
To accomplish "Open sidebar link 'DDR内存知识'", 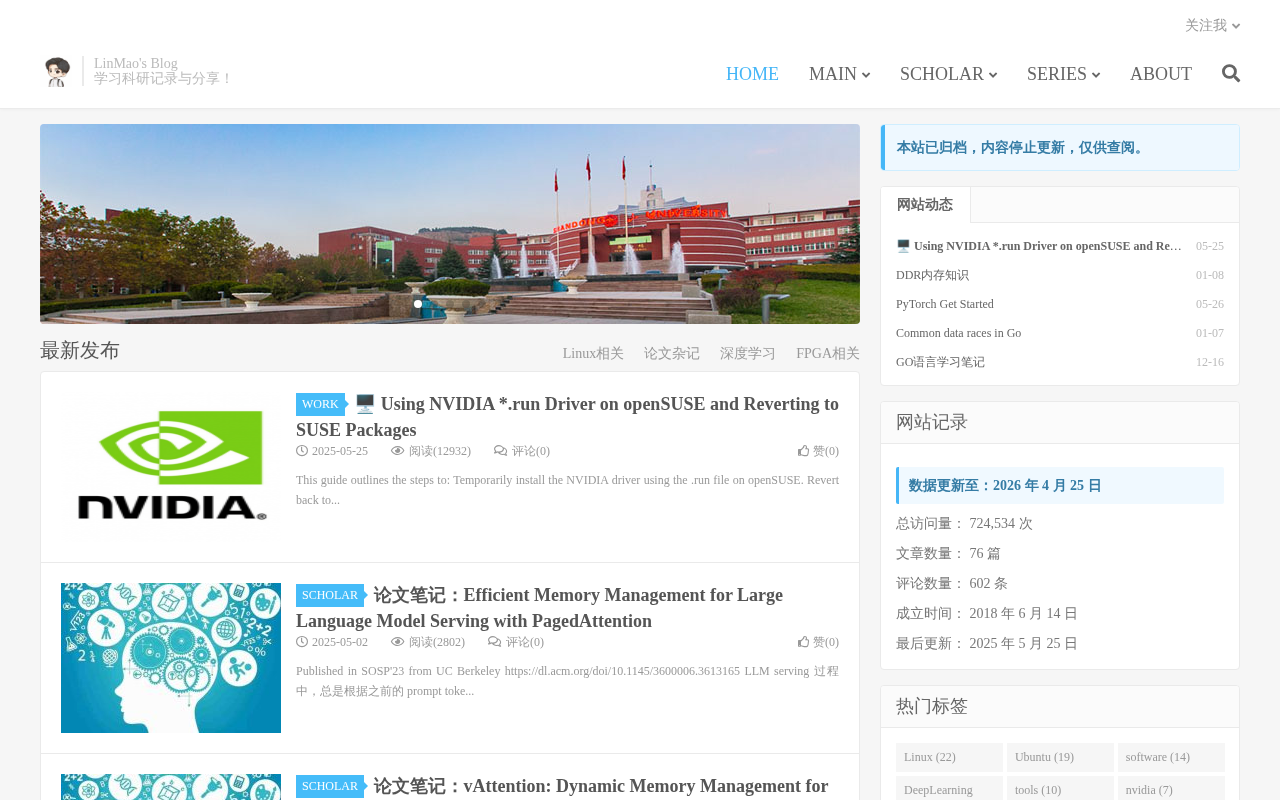I will [x=932, y=275].
